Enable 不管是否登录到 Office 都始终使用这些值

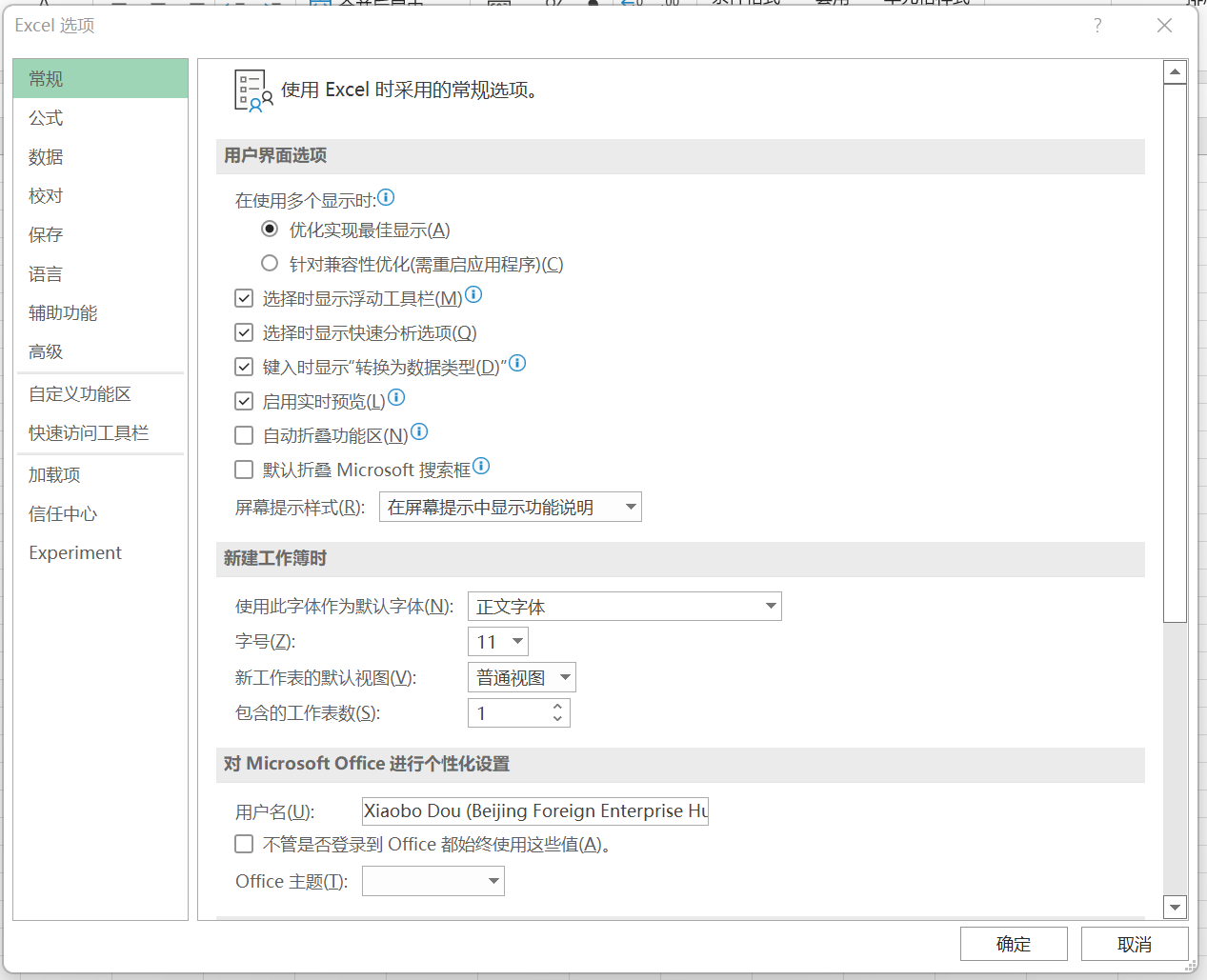point(244,844)
